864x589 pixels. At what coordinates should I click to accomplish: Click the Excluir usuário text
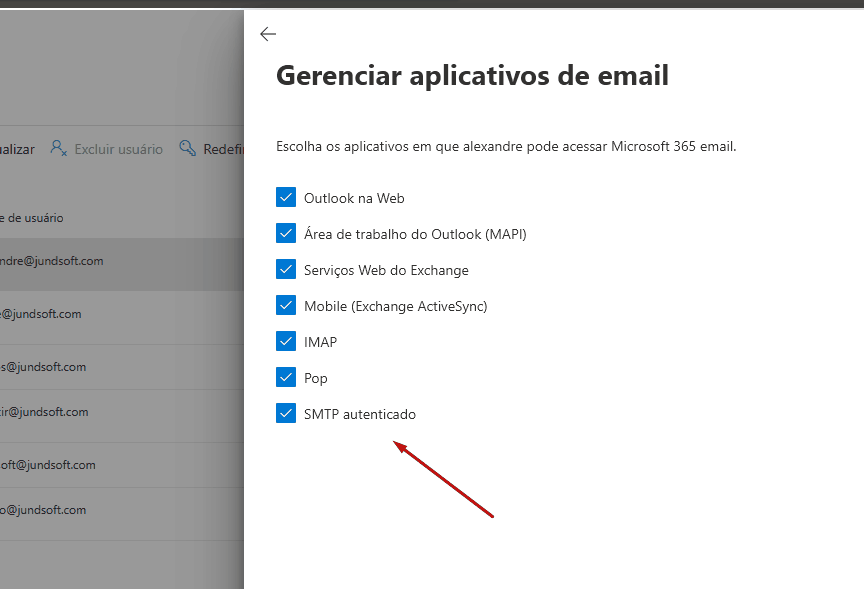point(118,149)
